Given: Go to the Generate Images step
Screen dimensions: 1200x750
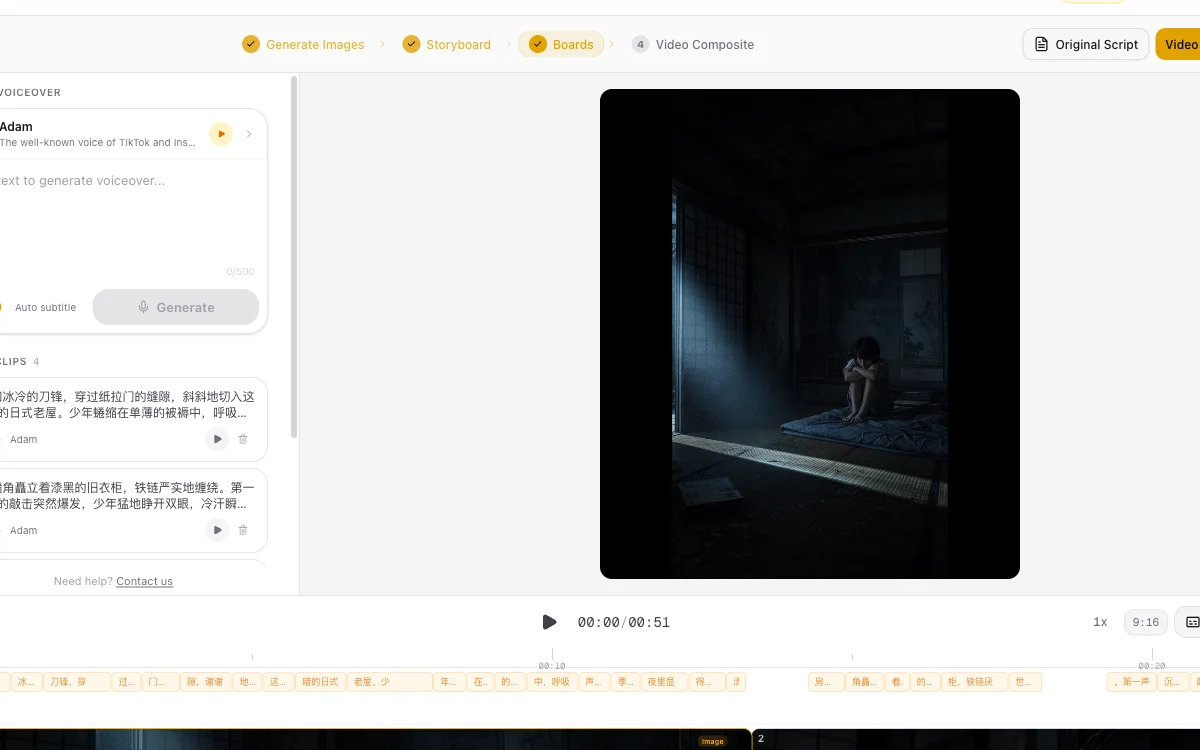Looking at the screenshot, I should click(303, 44).
